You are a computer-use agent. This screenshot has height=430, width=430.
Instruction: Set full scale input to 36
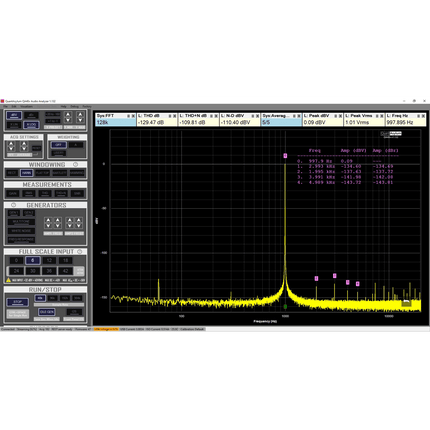coord(49,271)
